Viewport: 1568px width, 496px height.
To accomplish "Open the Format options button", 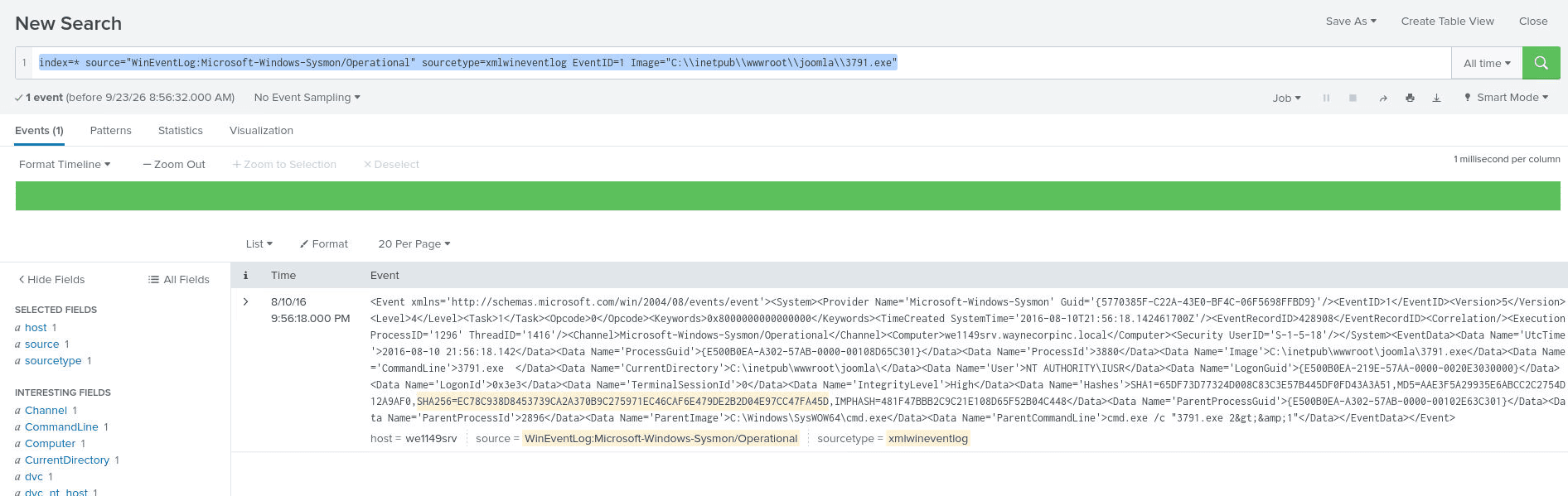I will [x=324, y=243].
